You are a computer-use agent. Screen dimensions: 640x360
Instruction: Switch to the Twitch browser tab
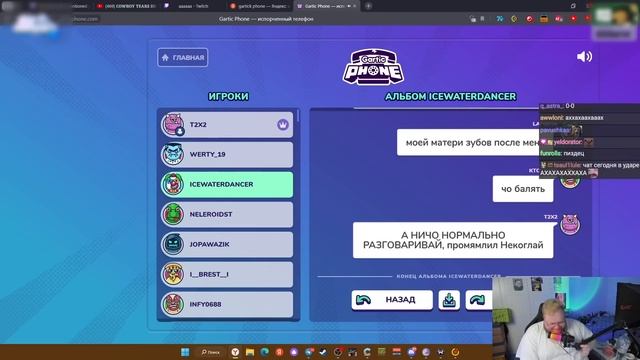[x=193, y=6]
